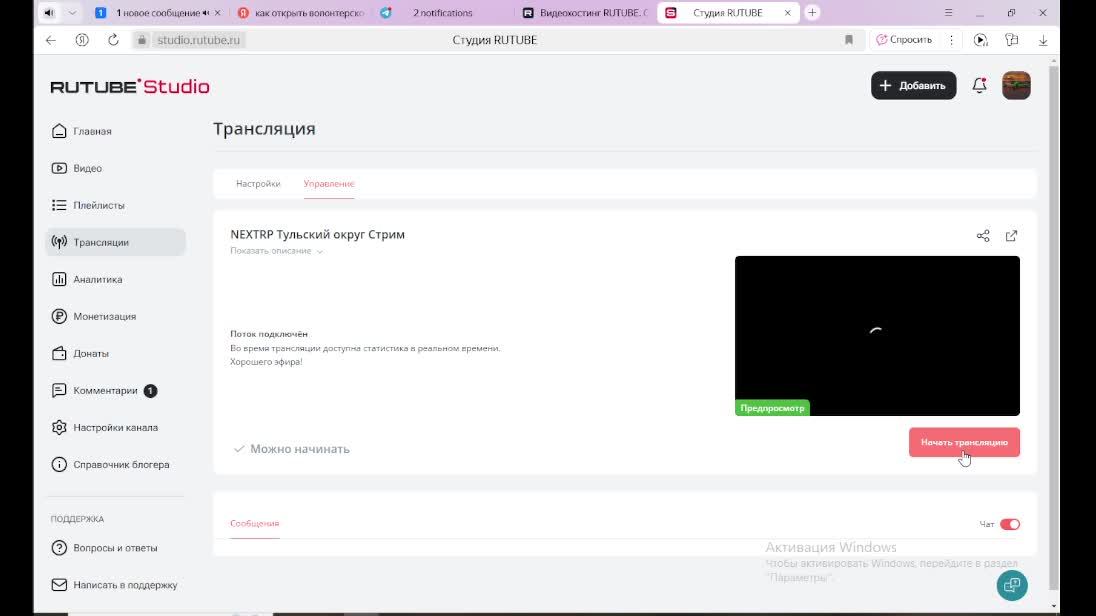Open the support chat bubble

[1012, 585]
